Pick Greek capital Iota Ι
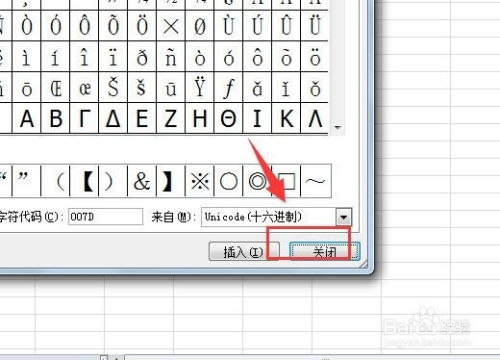 coord(257,118)
